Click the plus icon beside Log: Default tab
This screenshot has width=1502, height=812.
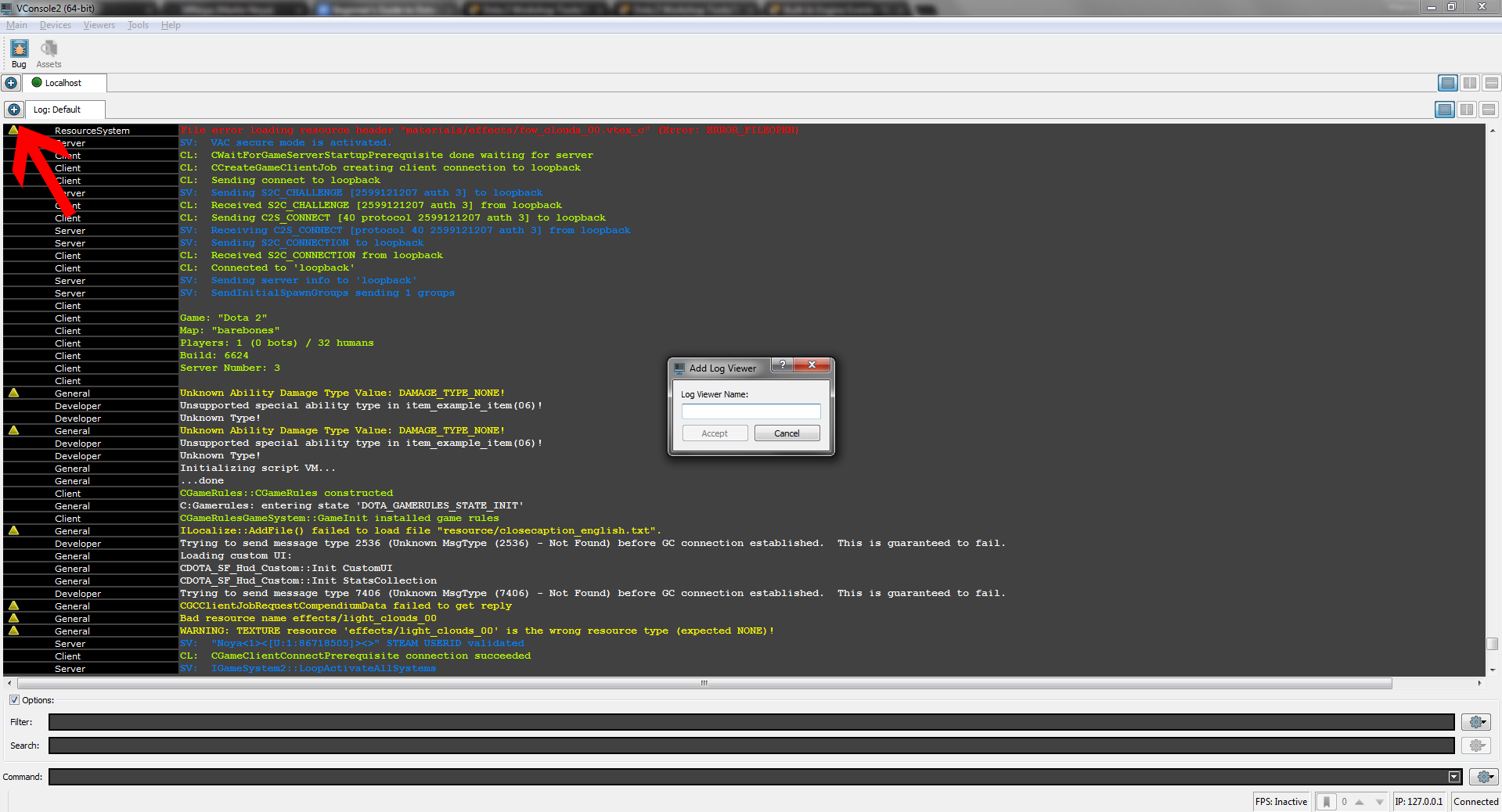click(13, 110)
